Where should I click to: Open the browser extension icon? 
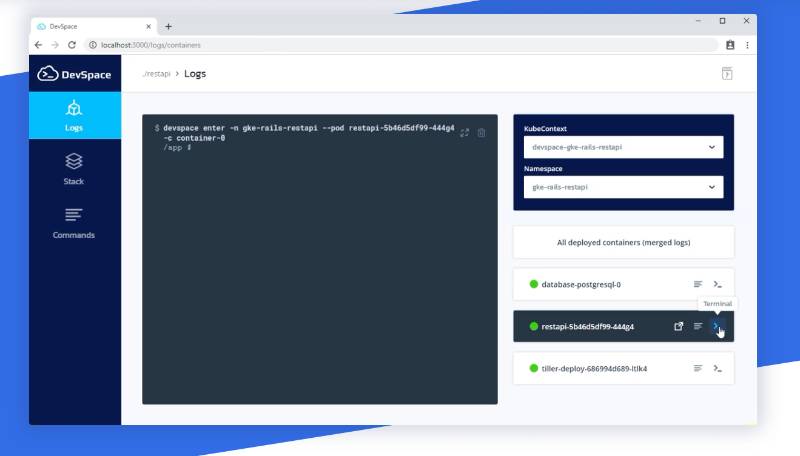point(730,45)
